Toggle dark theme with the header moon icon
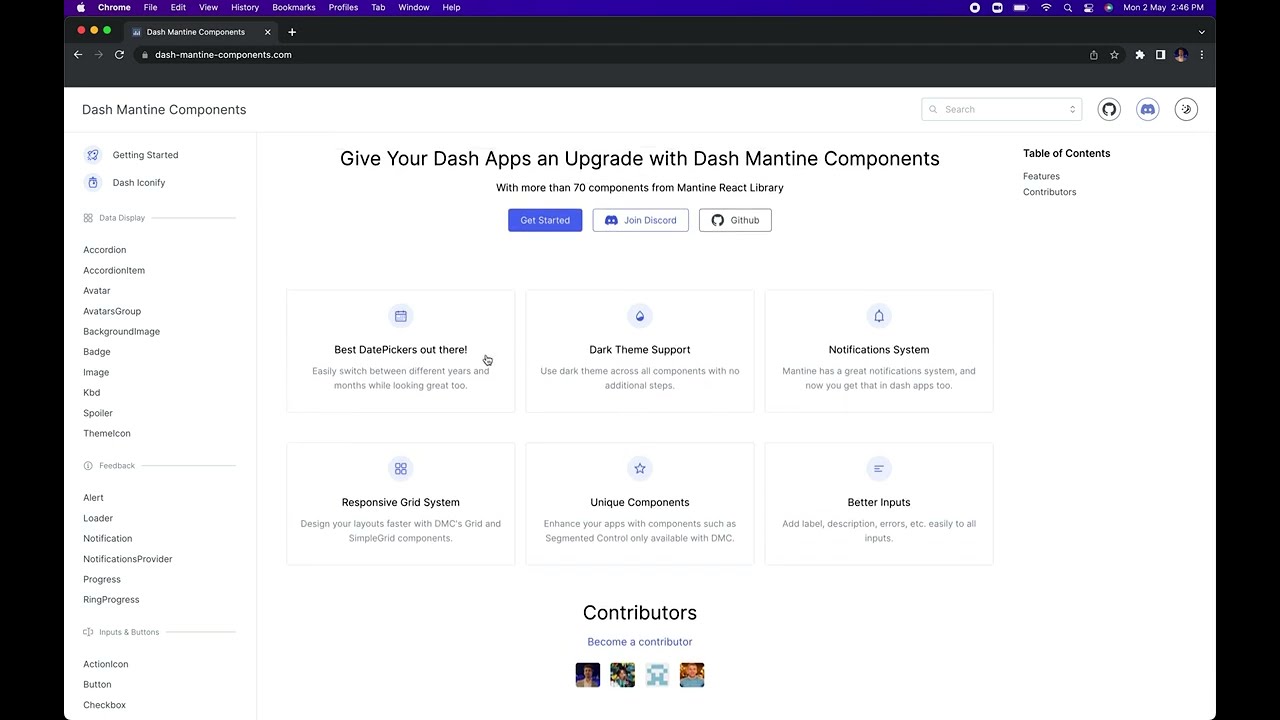1280x720 pixels. (1186, 110)
